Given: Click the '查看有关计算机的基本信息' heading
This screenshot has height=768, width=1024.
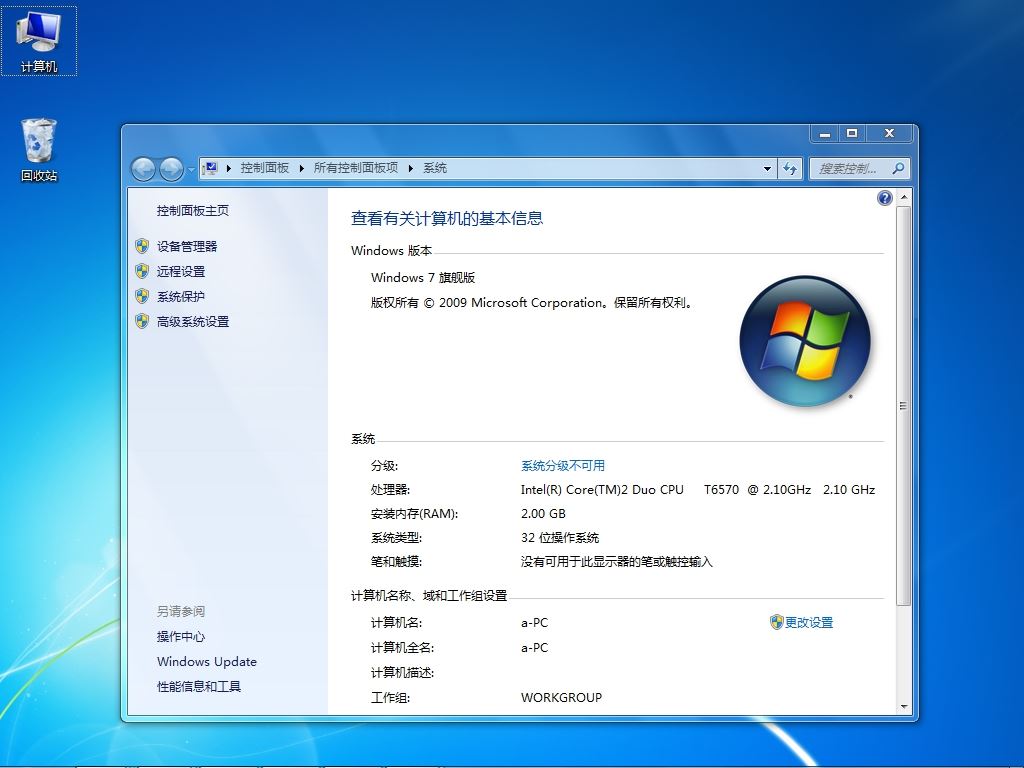Looking at the screenshot, I should coord(447,218).
